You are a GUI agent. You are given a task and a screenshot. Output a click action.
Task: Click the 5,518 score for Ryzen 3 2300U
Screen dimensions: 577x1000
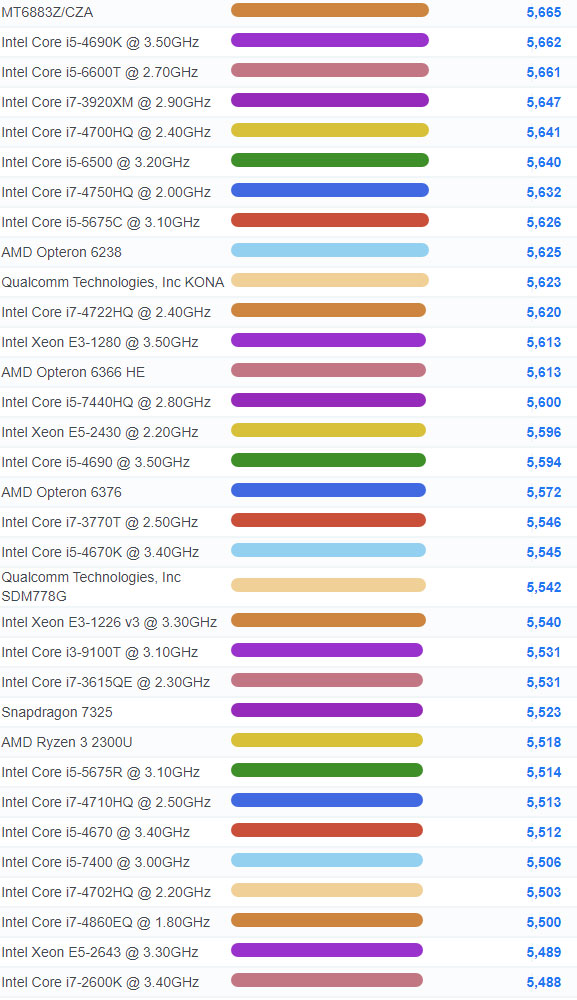[544, 742]
